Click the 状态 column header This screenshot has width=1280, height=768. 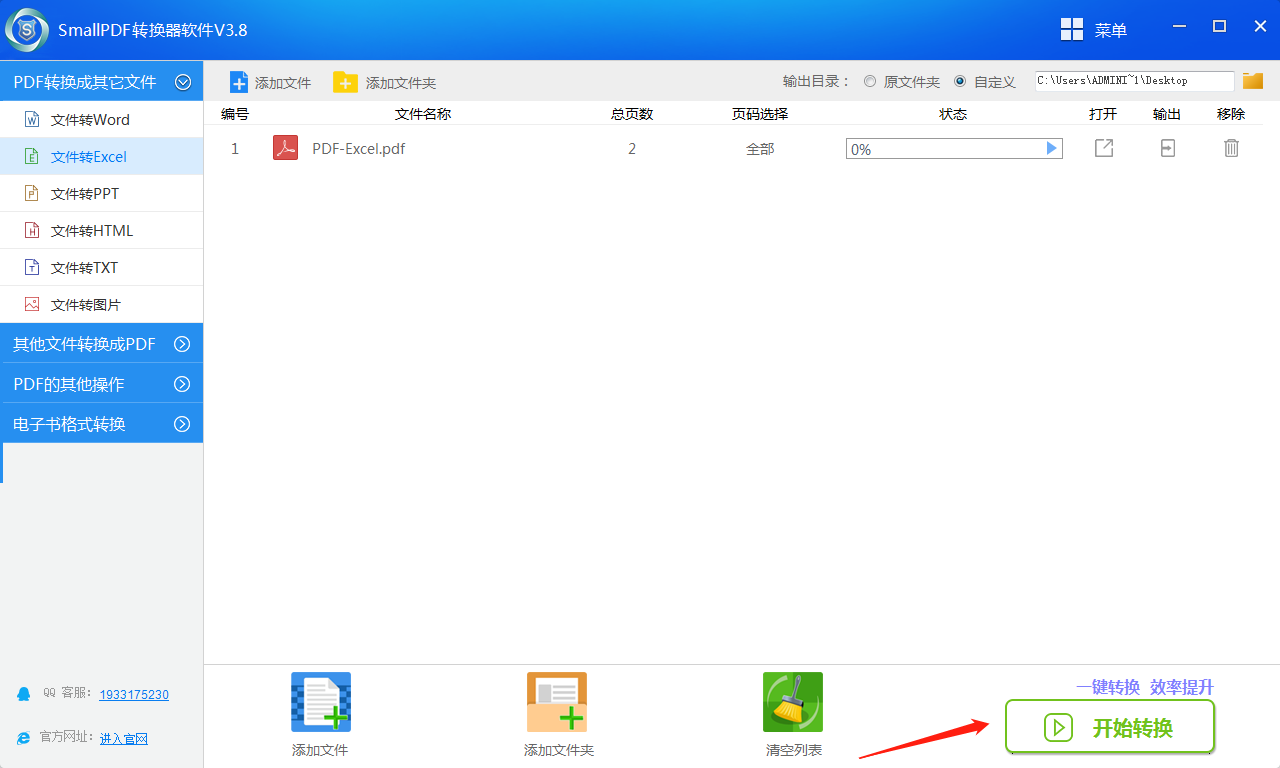point(953,114)
